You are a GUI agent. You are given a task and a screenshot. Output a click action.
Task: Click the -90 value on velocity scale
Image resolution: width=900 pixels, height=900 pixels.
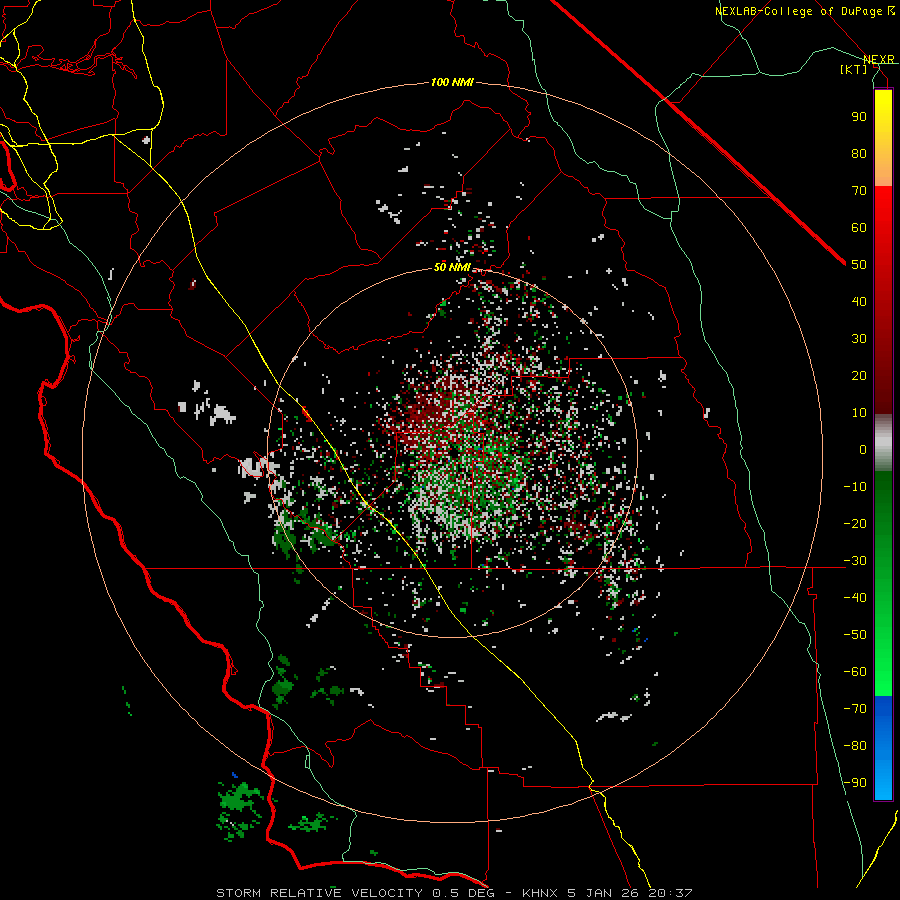pyautogui.click(x=855, y=783)
